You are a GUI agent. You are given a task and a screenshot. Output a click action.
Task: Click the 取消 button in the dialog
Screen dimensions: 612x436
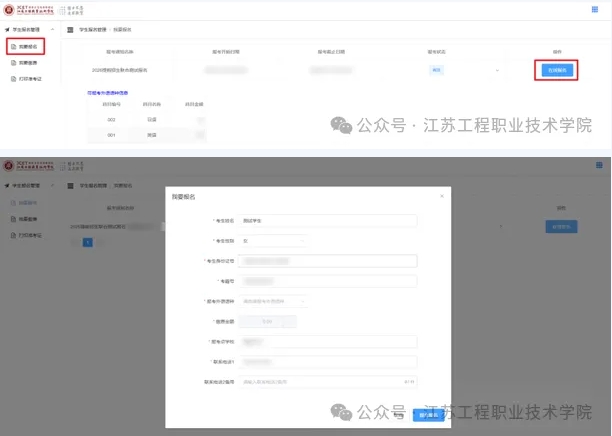398,415
